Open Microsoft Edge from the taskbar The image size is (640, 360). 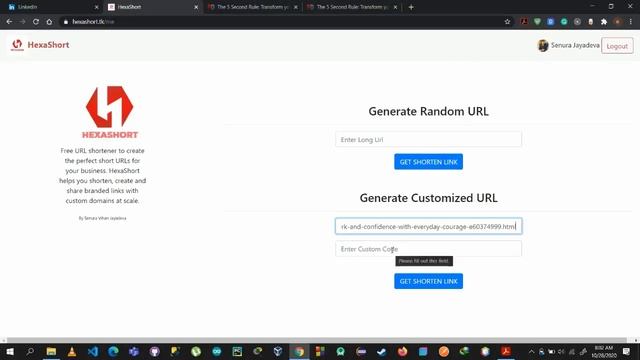(x=113, y=351)
